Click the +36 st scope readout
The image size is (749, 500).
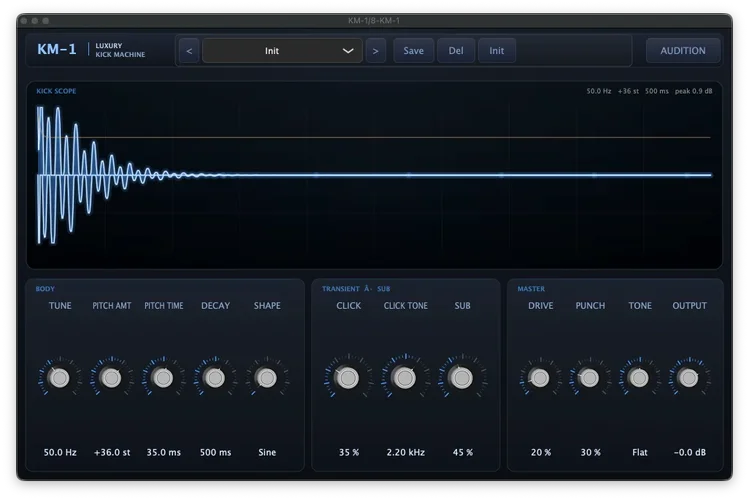[x=628, y=91]
